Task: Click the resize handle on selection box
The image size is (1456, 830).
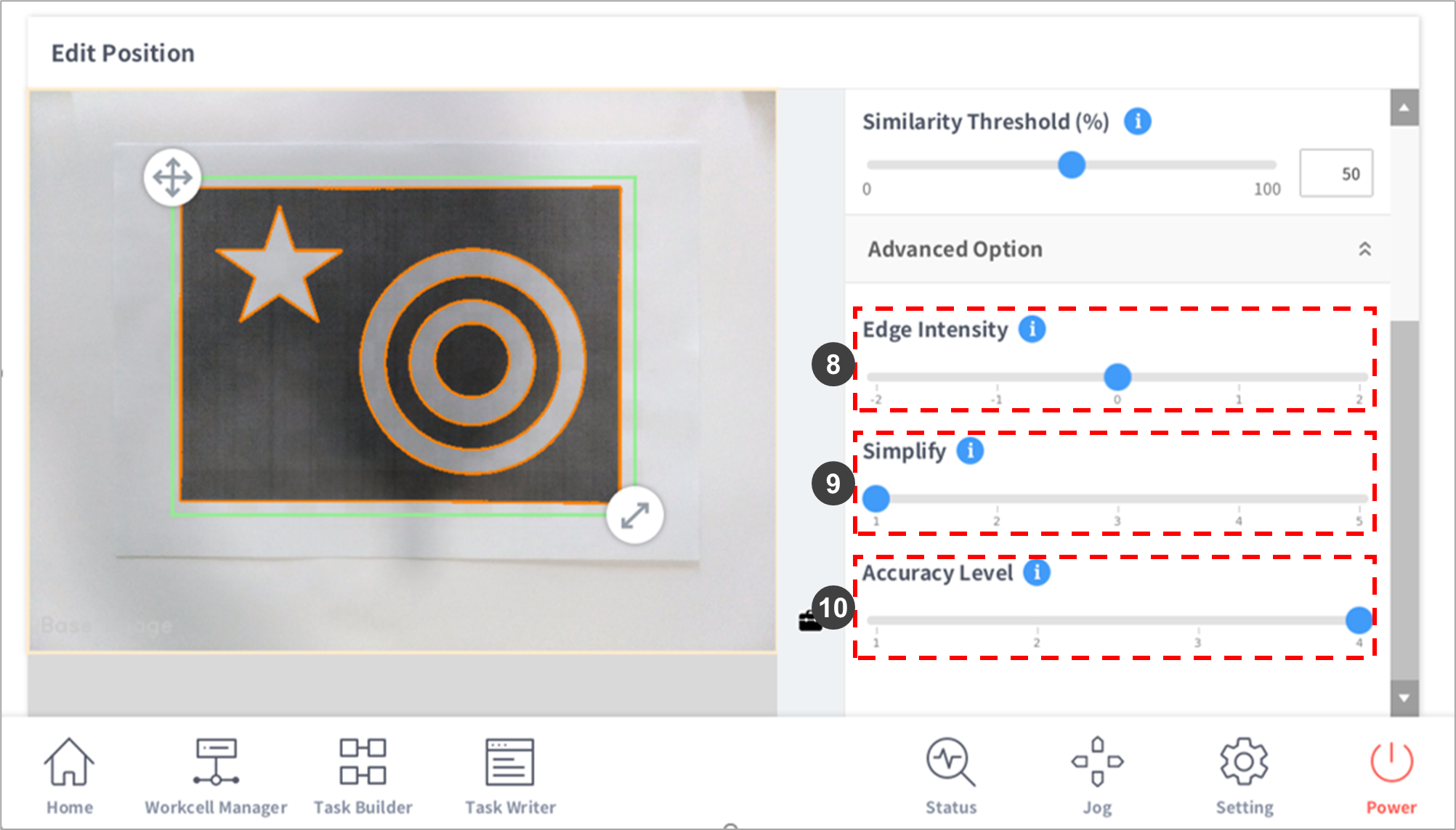Action: coord(635,516)
